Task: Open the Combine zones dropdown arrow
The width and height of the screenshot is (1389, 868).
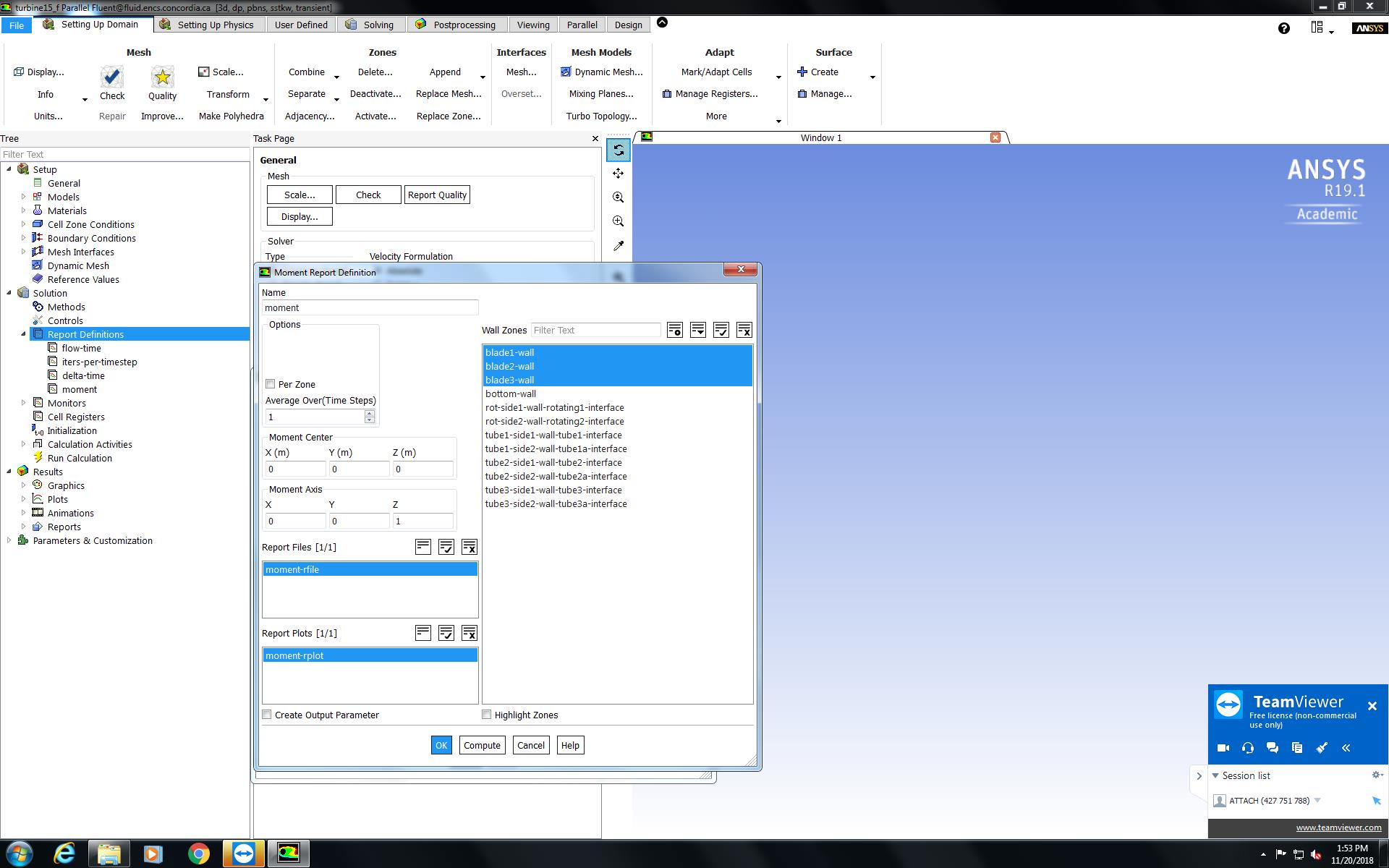Action: click(336, 76)
